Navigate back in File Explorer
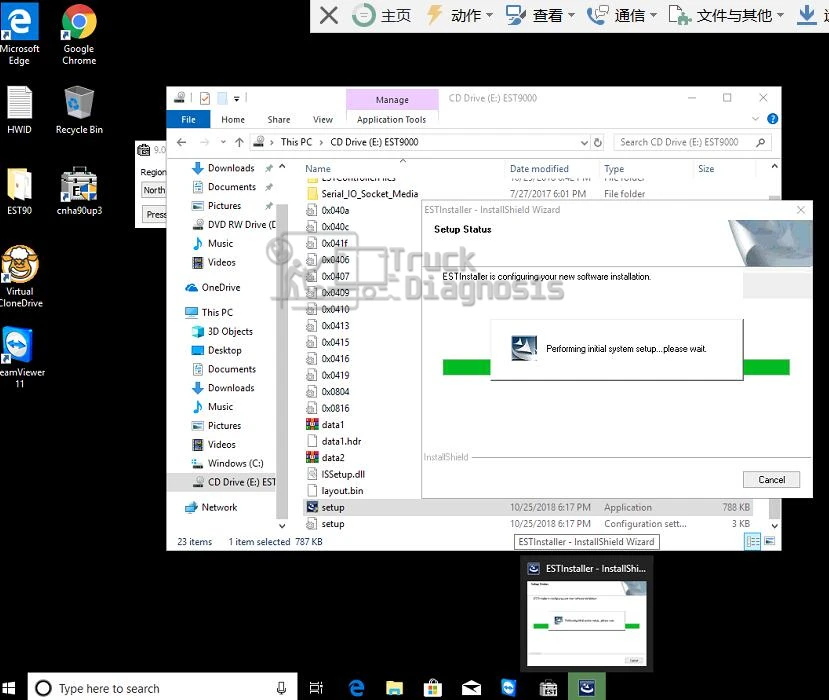Screen dimensions: 829x700 click(x=181, y=142)
